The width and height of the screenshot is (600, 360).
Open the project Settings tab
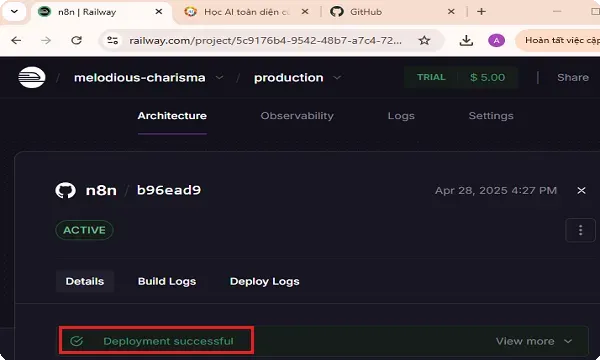pyautogui.click(x=491, y=116)
